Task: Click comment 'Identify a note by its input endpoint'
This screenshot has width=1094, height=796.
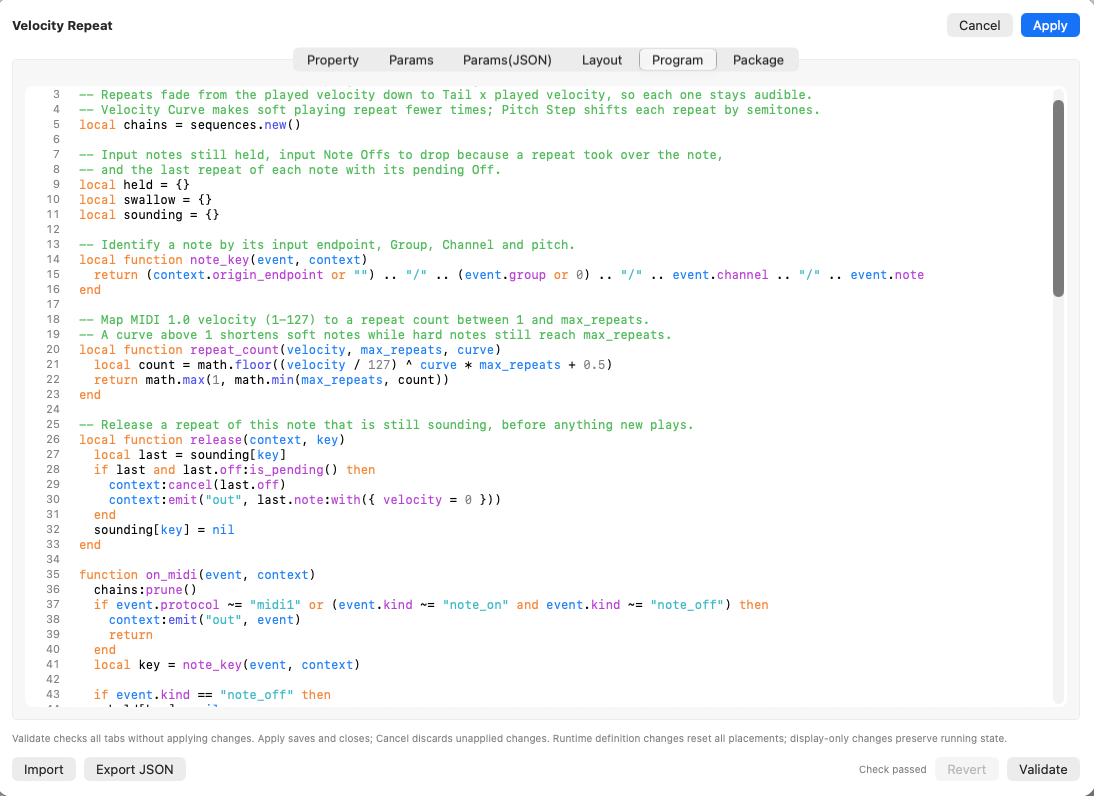Action: pyautogui.click(x=327, y=245)
